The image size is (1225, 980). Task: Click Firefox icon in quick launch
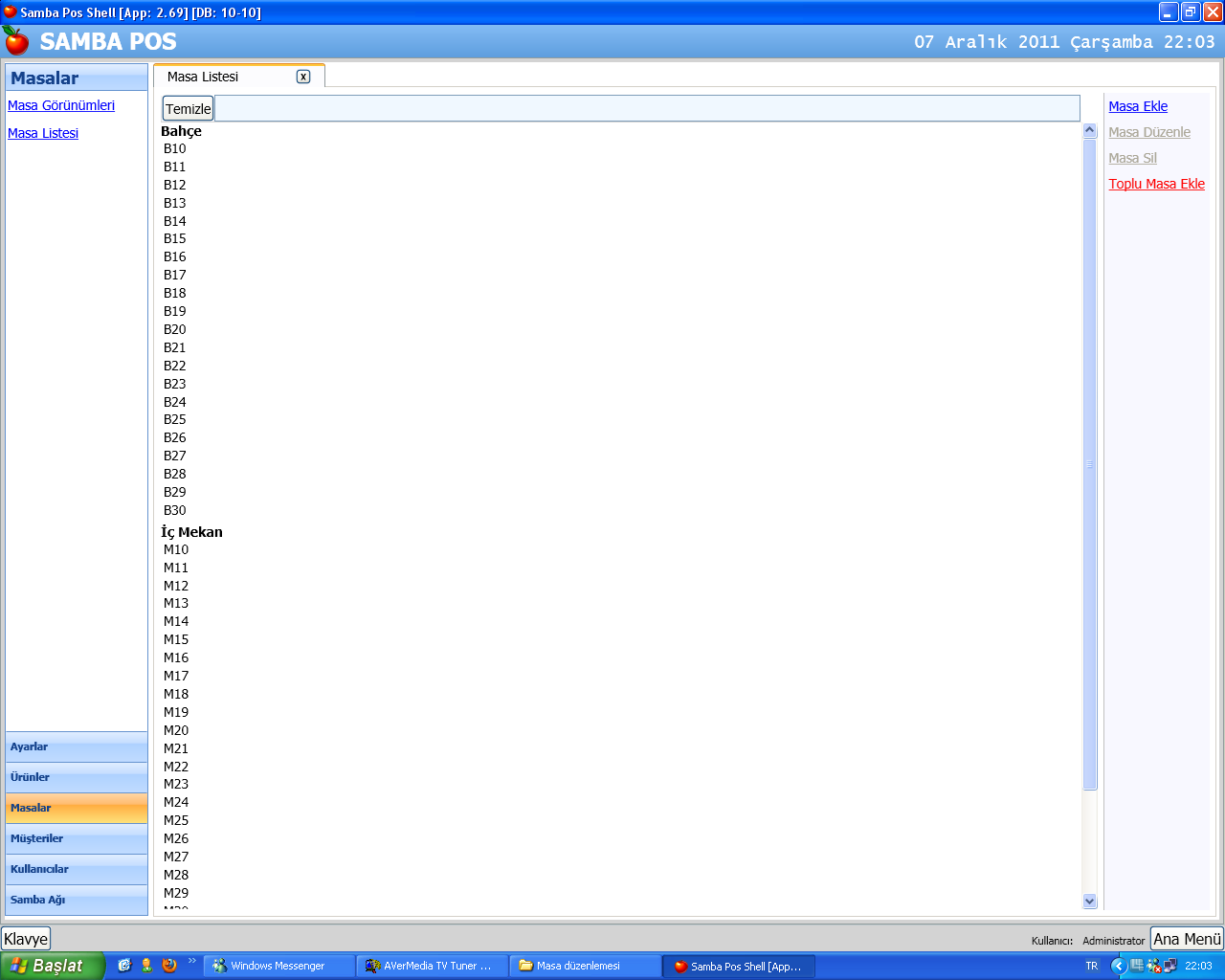point(169,966)
